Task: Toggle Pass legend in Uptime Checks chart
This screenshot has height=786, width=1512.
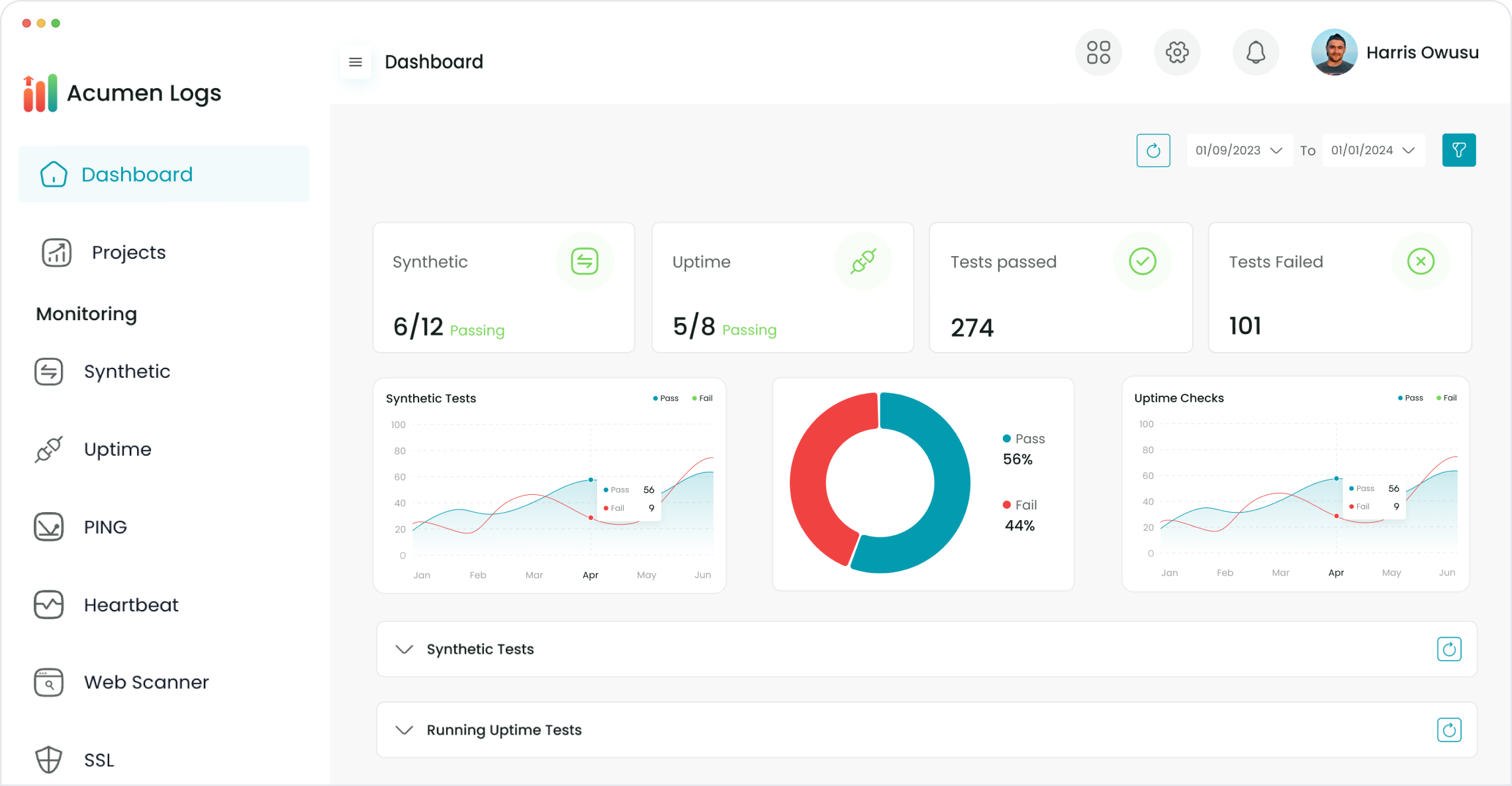Action: pos(1411,398)
